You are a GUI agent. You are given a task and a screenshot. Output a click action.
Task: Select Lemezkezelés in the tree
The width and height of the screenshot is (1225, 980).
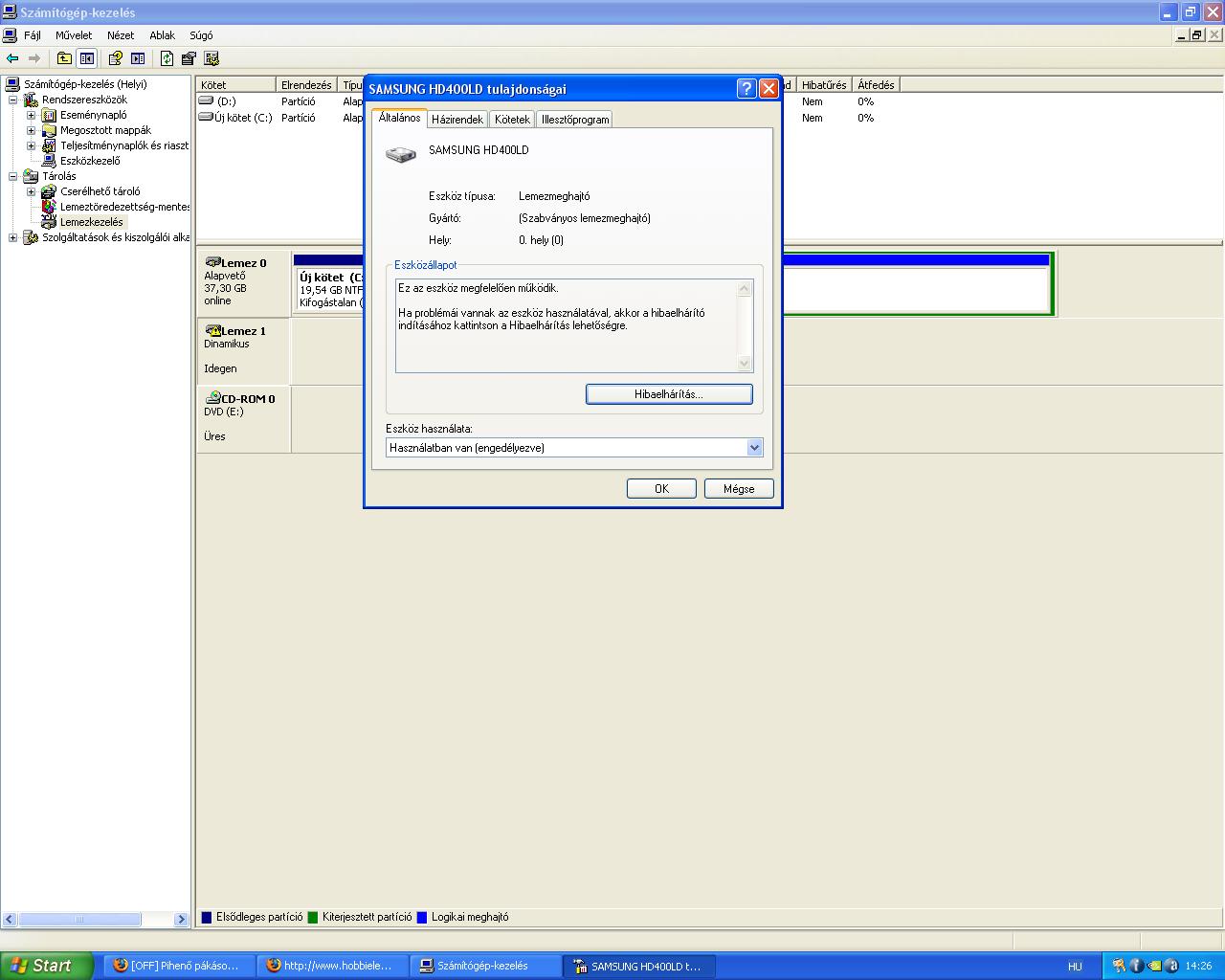[92, 222]
